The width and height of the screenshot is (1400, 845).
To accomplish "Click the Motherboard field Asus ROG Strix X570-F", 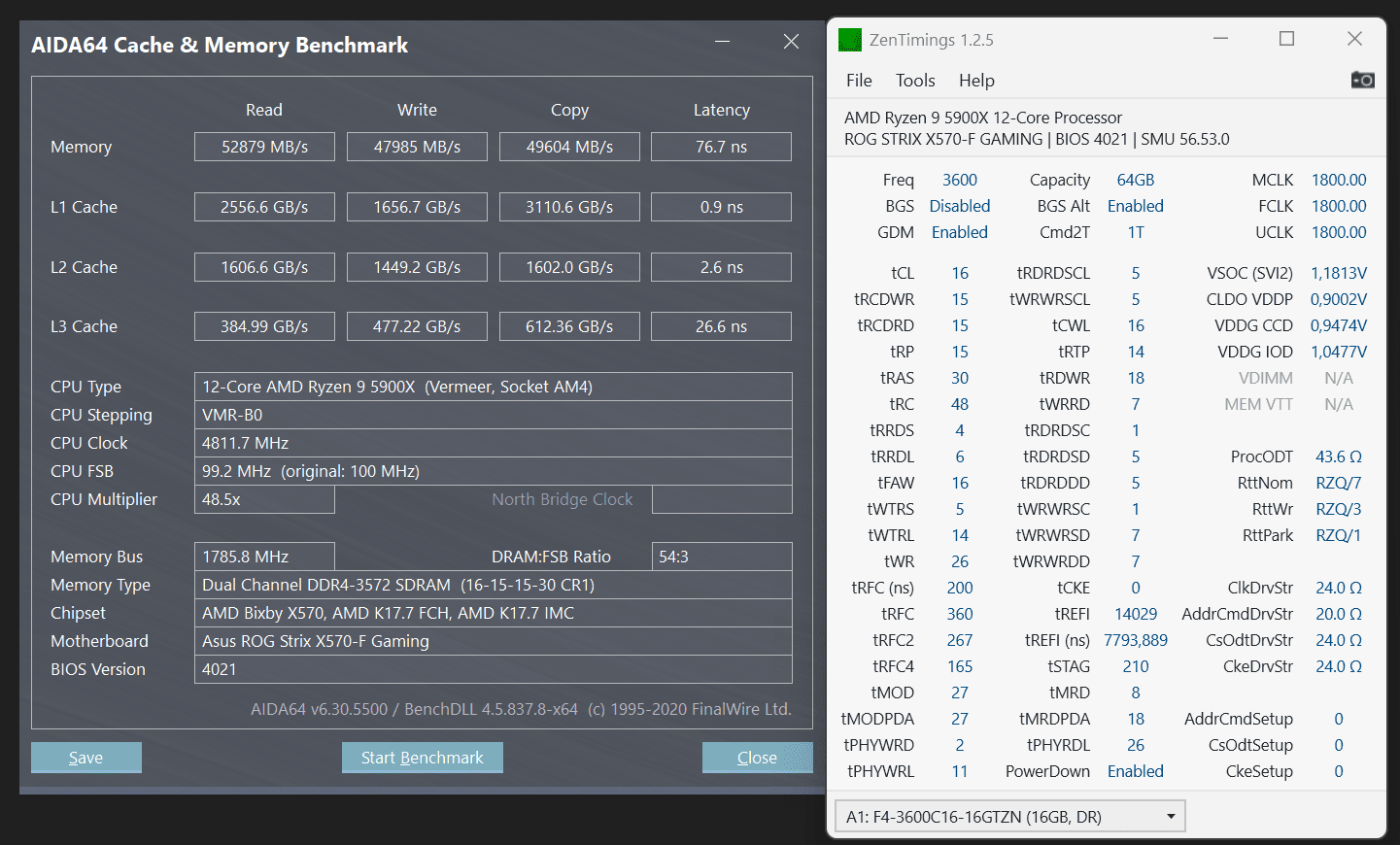I will click(494, 641).
